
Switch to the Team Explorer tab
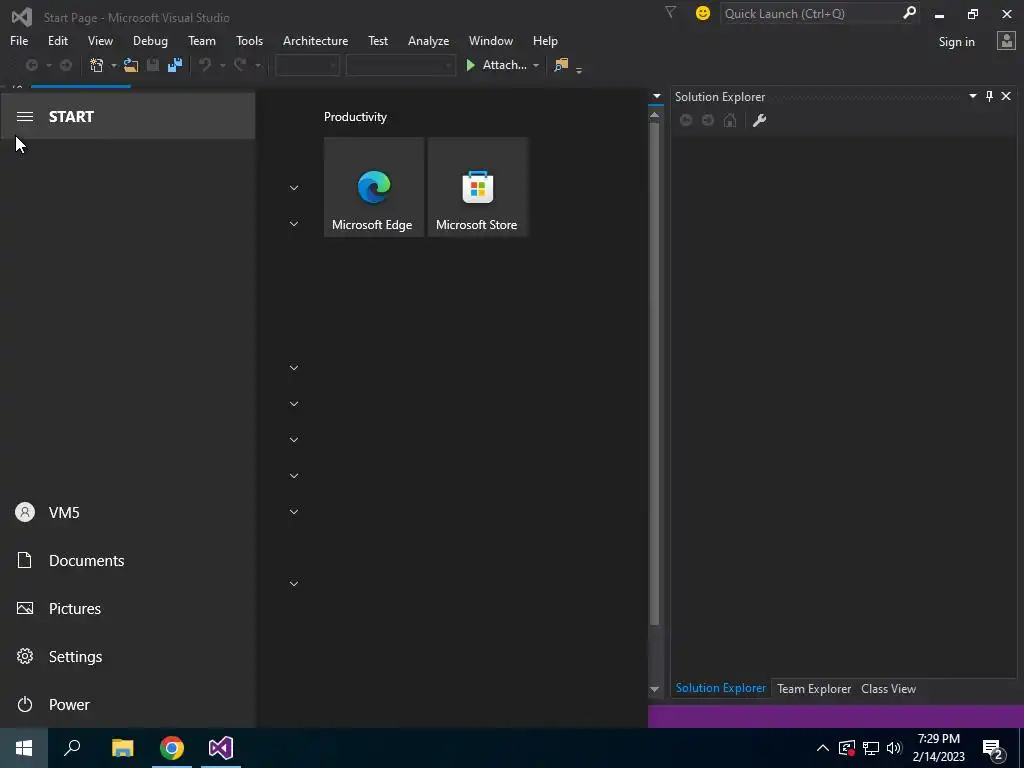click(814, 688)
